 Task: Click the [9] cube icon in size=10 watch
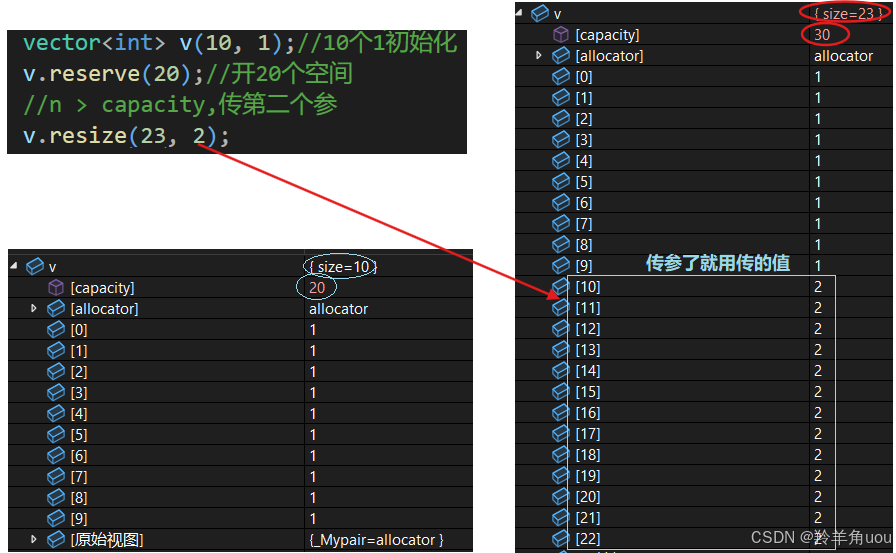[x=56, y=519]
